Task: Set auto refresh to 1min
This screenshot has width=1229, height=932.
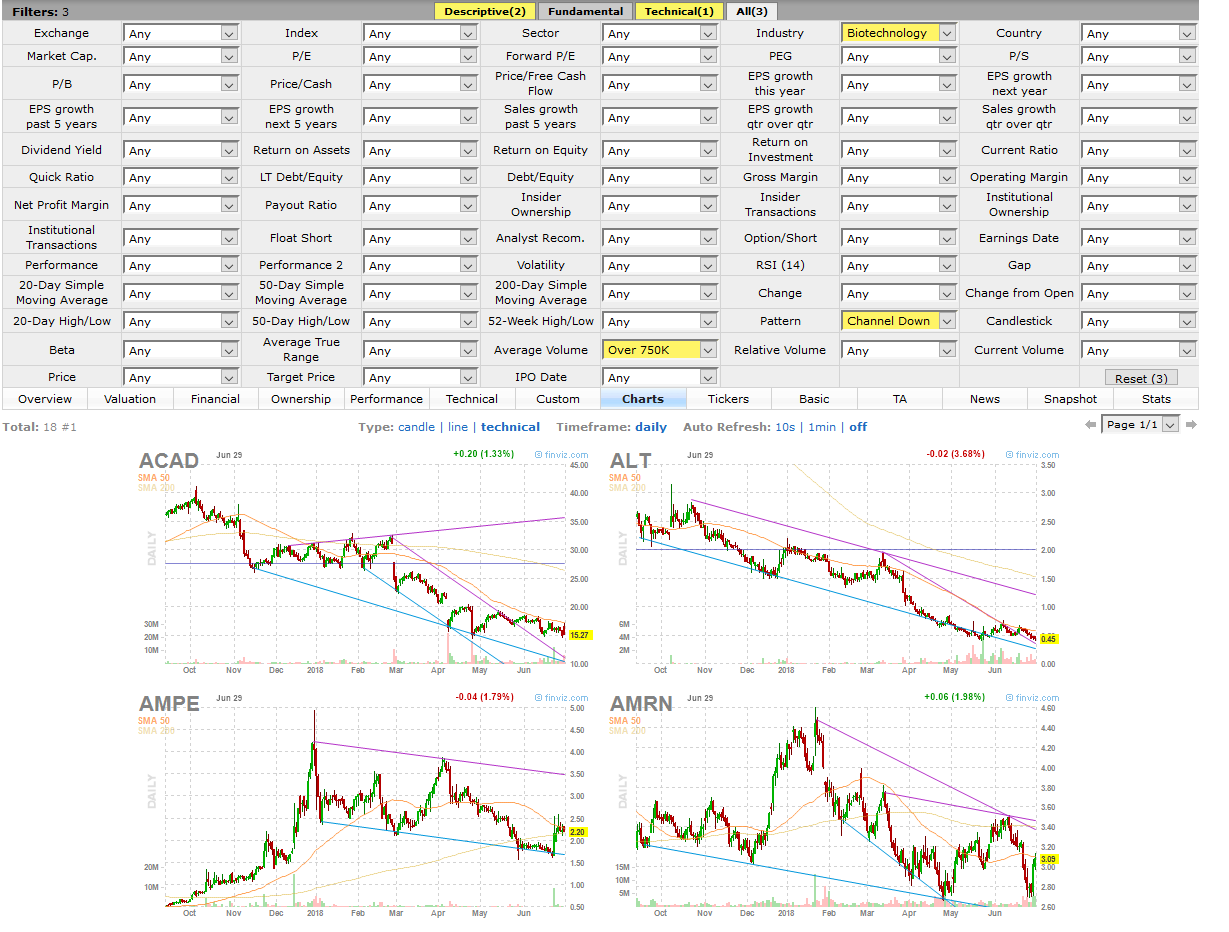Action: (x=822, y=427)
